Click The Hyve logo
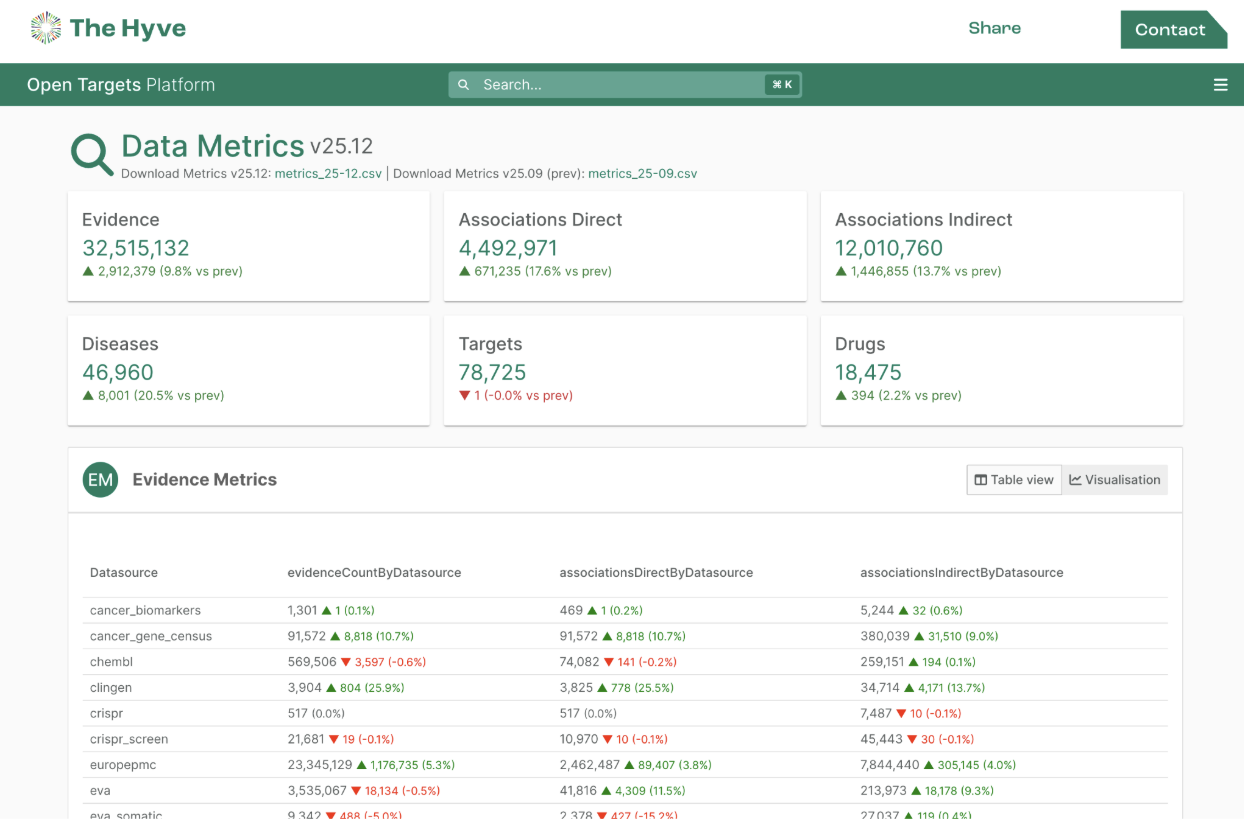This screenshot has height=834, width=1244. (108, 28)
